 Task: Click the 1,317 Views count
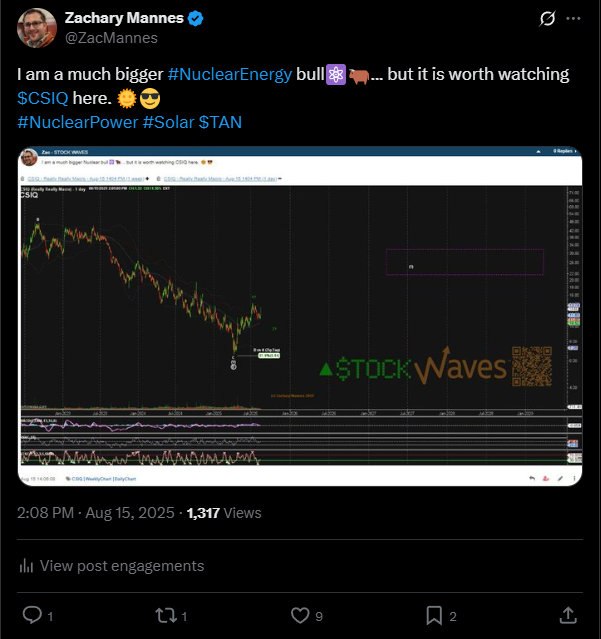[x=224, y=513]
